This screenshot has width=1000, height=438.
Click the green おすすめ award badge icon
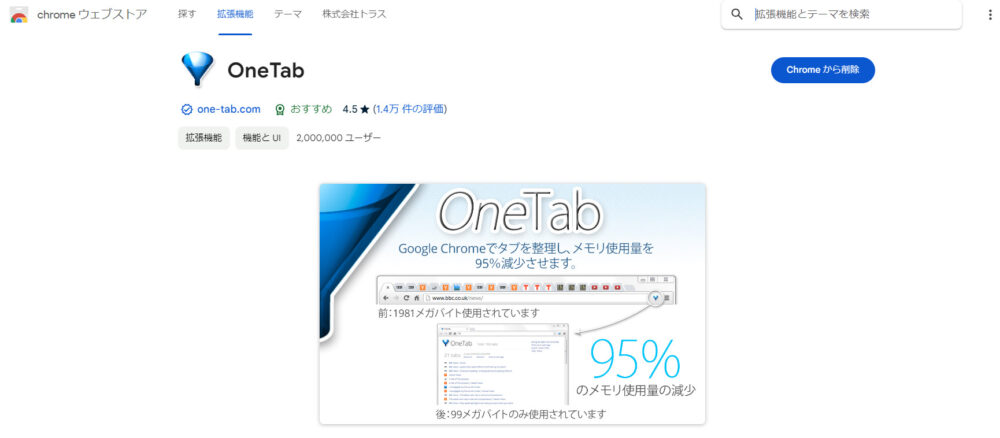pyautogui.click(x=279, y=110)
